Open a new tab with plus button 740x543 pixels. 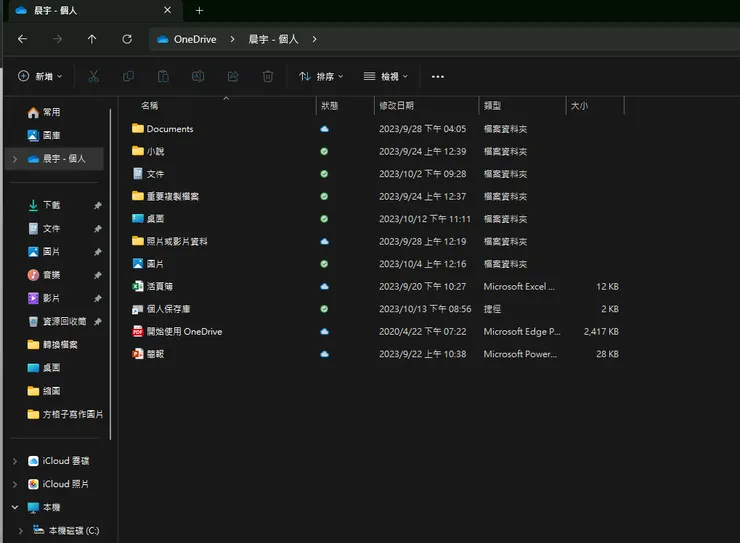click(x=199, y=10)
